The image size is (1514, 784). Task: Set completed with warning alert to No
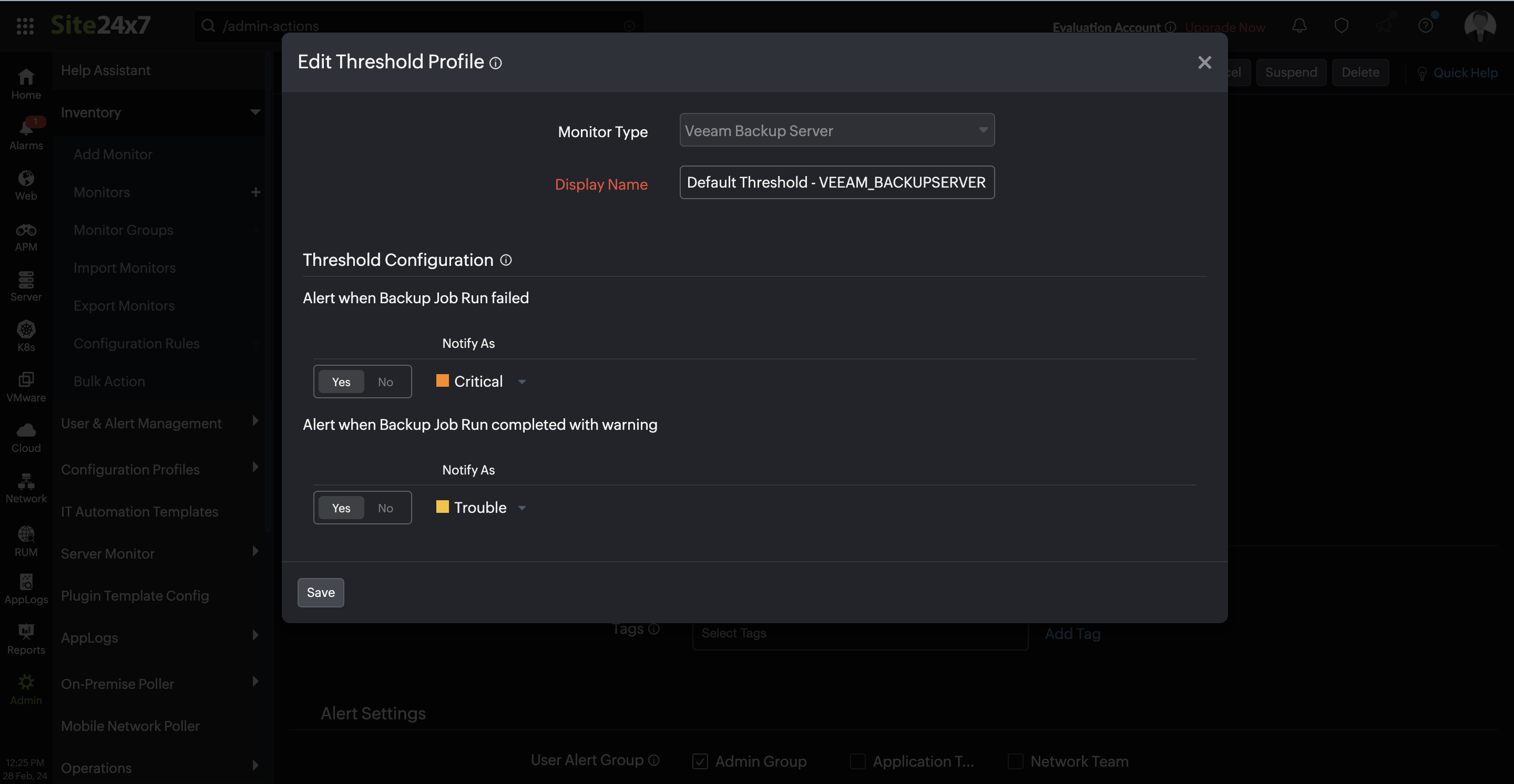pyautogui.click(x=385, y=508)
